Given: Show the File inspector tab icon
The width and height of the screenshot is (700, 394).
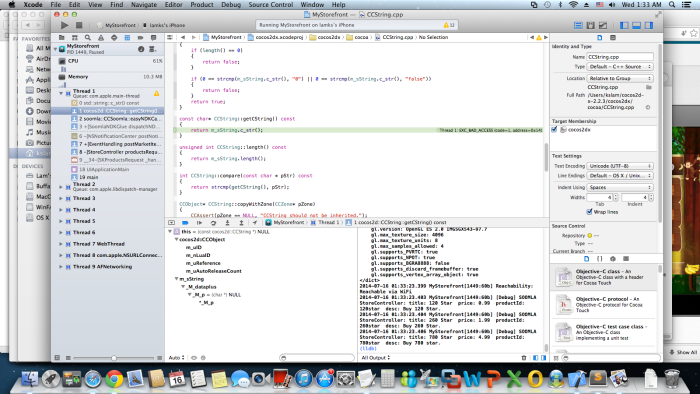Looking at the screenshot, I should [x=600, y=37].
